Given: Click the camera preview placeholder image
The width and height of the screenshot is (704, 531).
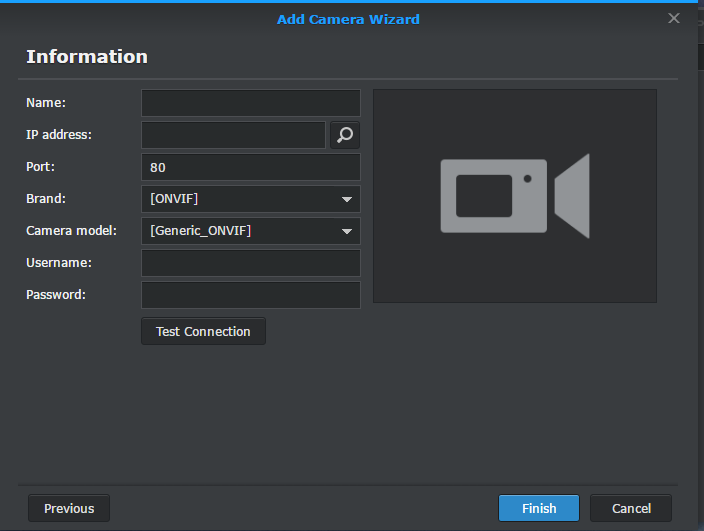Looking at the screenshot, I should pos(514,196).
